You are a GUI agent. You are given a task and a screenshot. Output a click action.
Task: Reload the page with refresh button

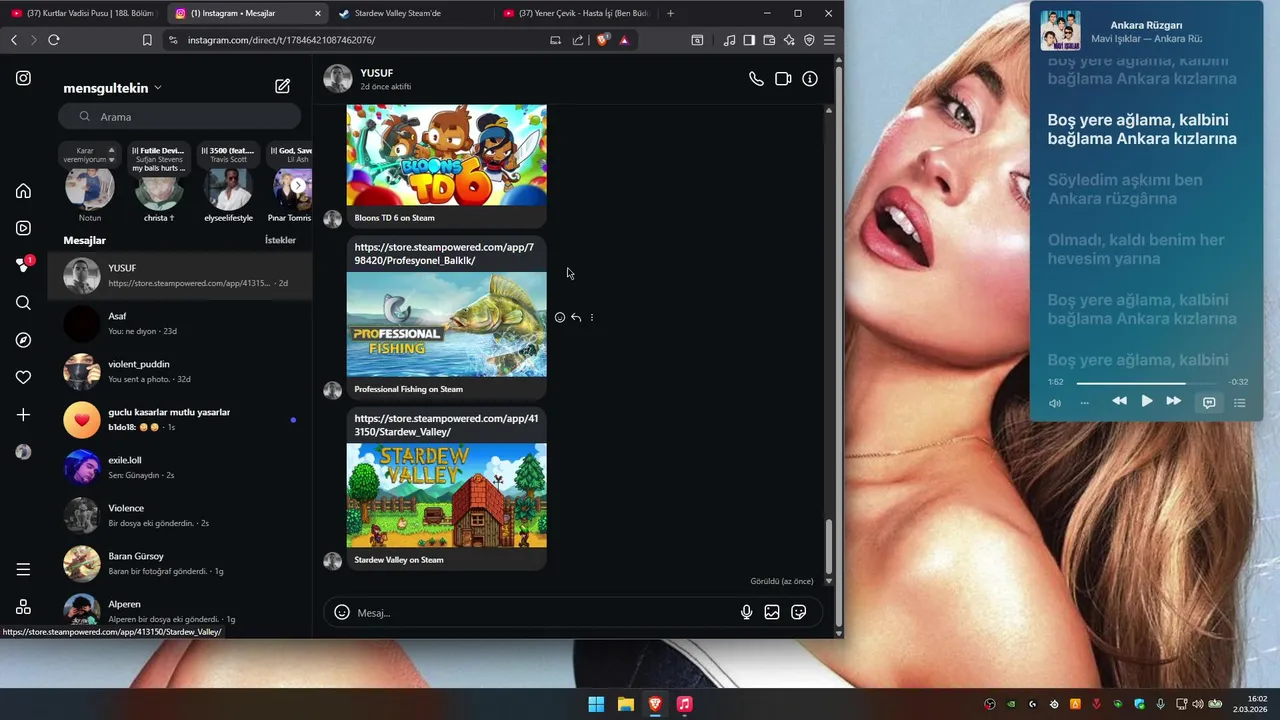54,40
